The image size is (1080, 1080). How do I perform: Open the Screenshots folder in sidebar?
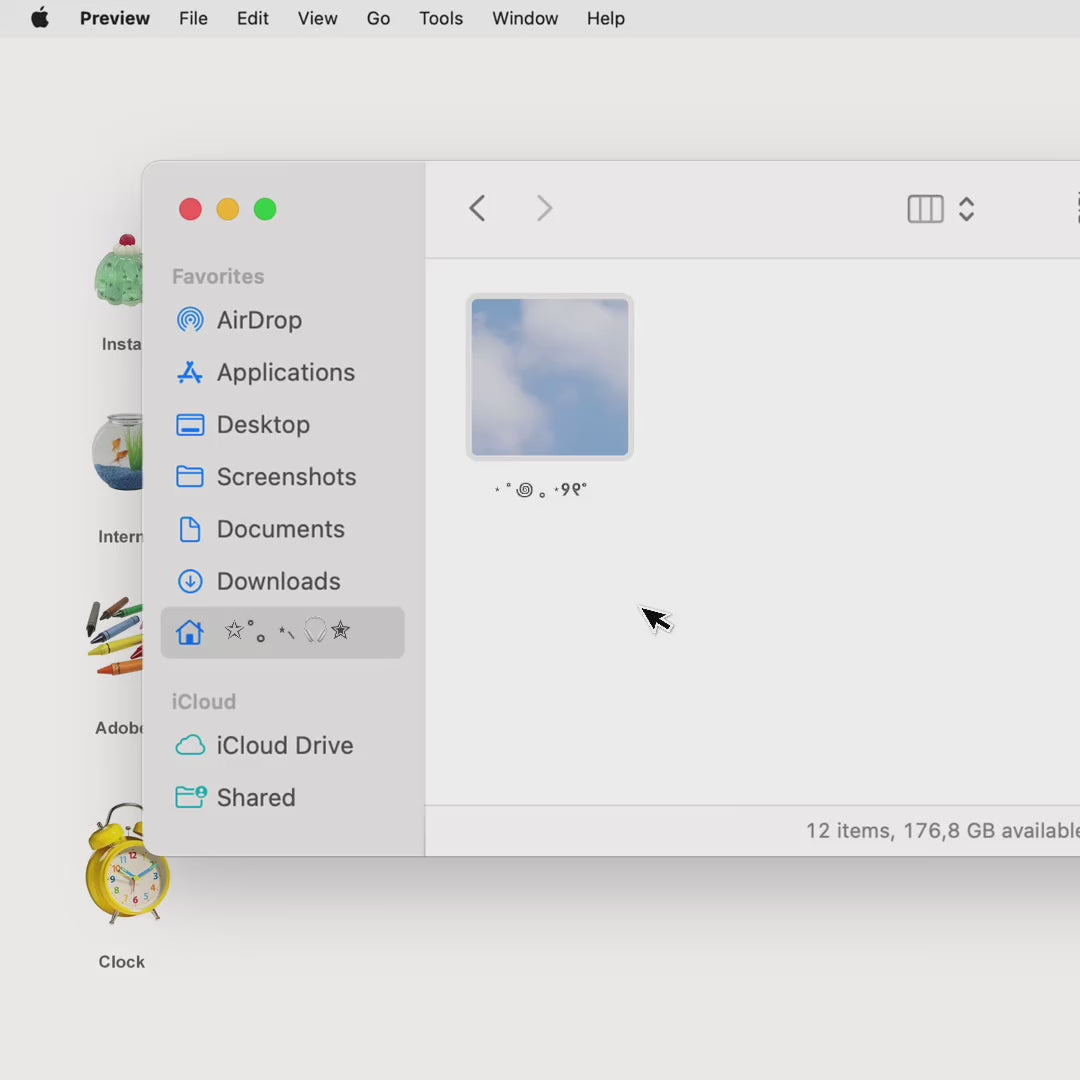[x=282, y=477]
